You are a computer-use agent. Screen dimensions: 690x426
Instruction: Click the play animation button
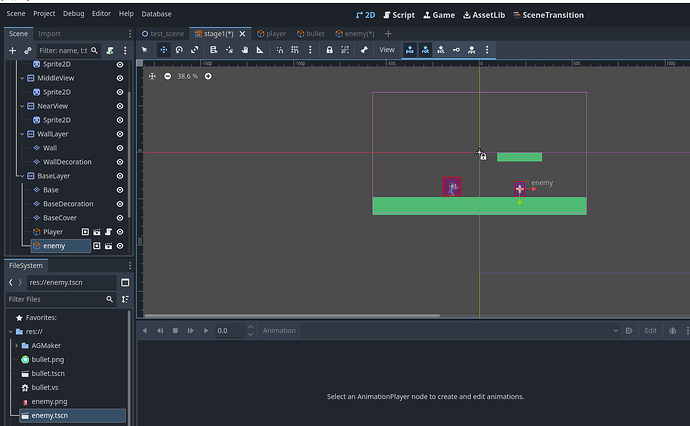coord(206,330)
